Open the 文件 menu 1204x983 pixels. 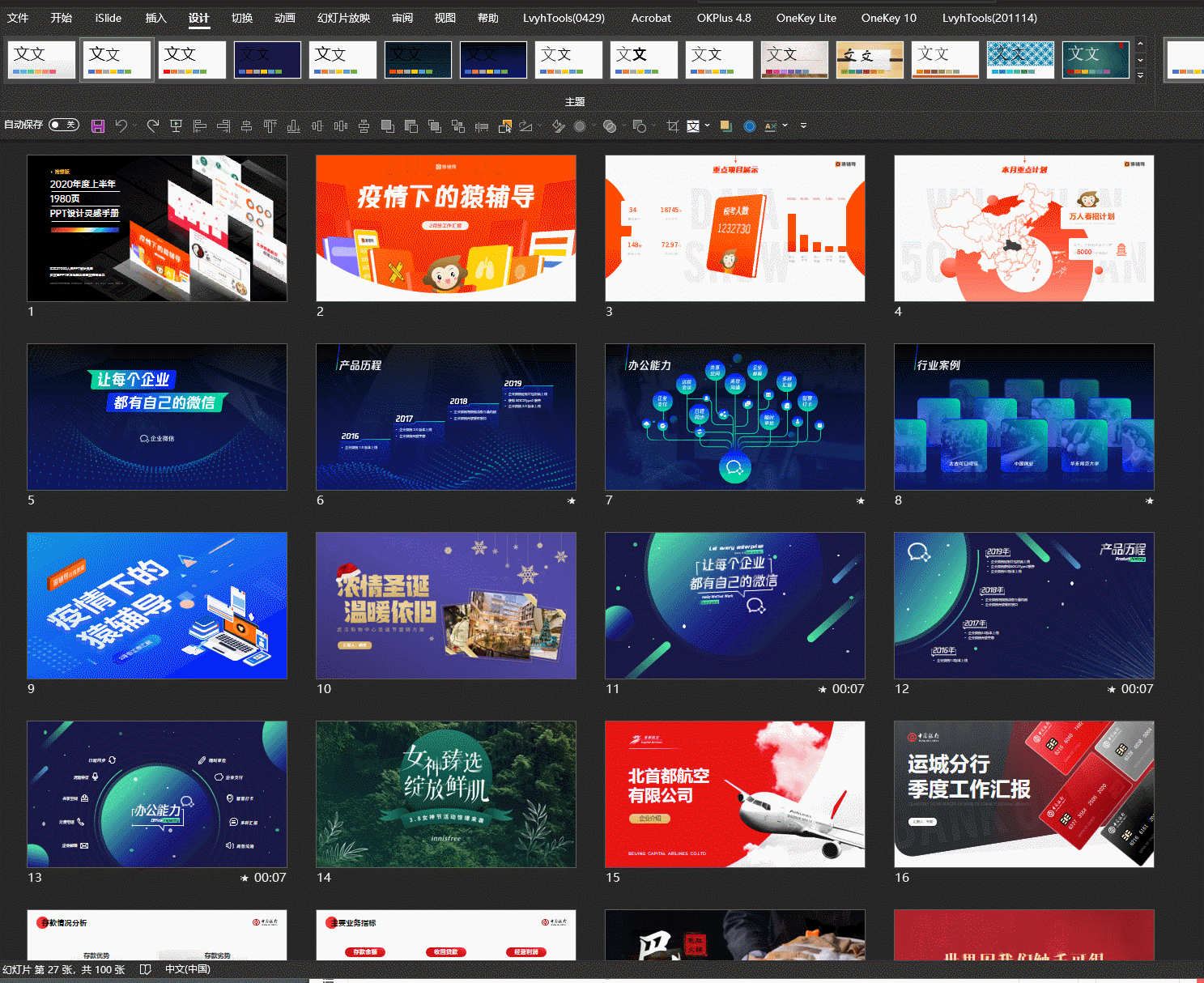click(18, 18)
